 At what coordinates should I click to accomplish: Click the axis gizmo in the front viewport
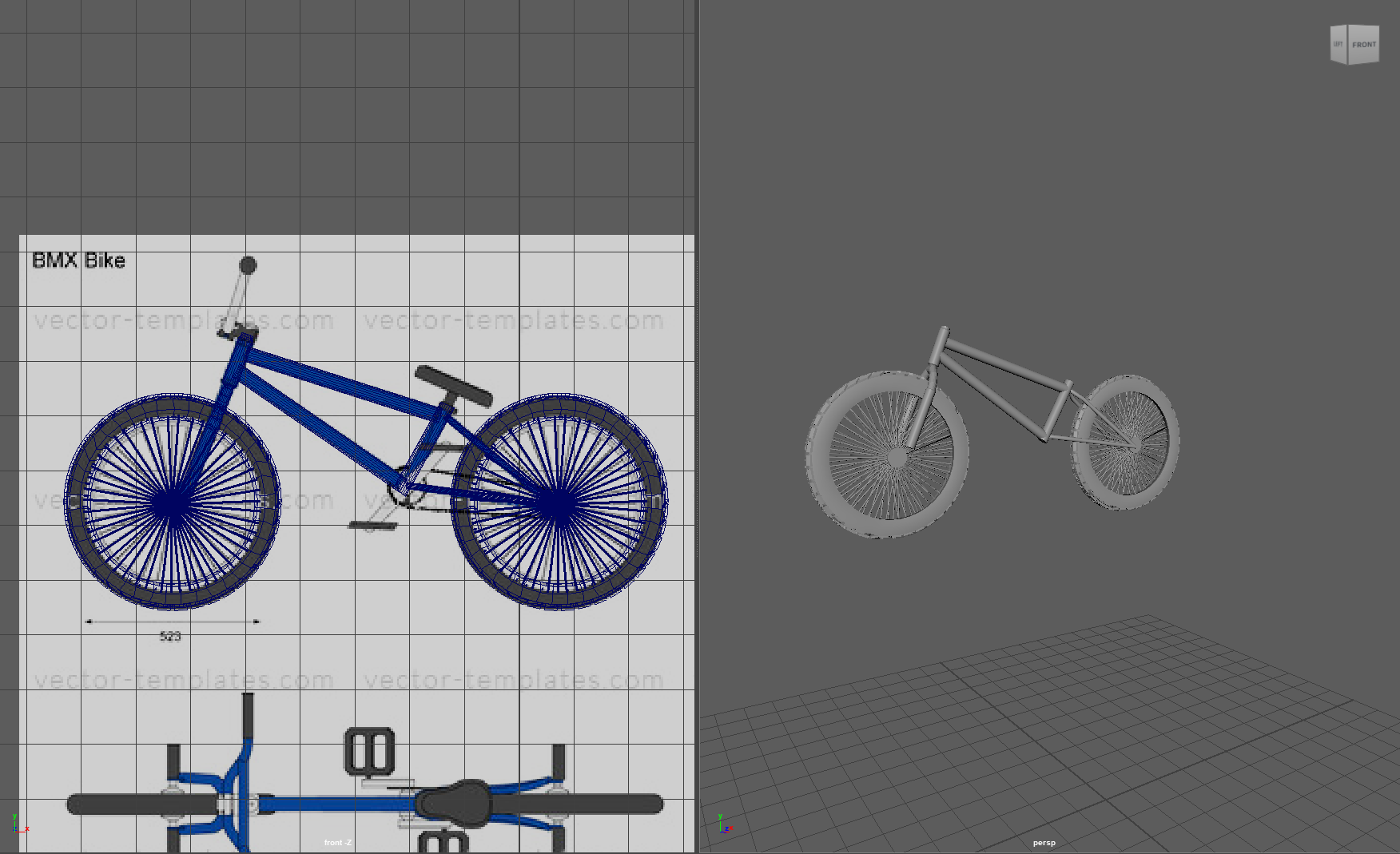[x=21, y=824]
